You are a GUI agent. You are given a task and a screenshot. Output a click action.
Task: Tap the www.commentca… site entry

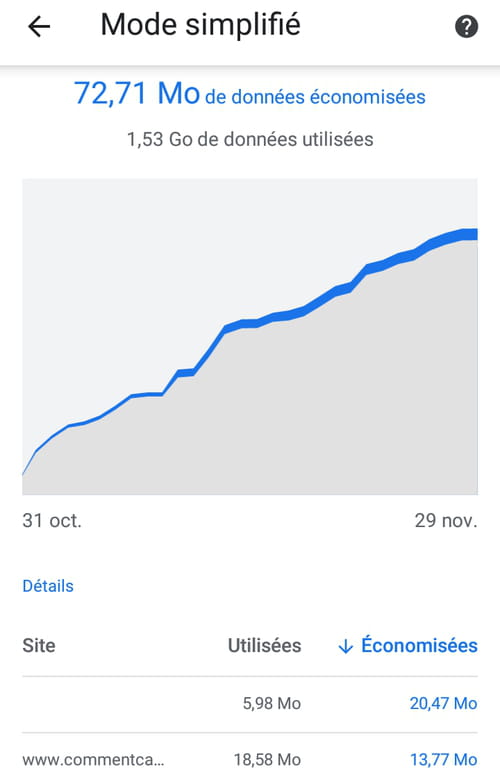pyautogui.click(x=93, y=760)
